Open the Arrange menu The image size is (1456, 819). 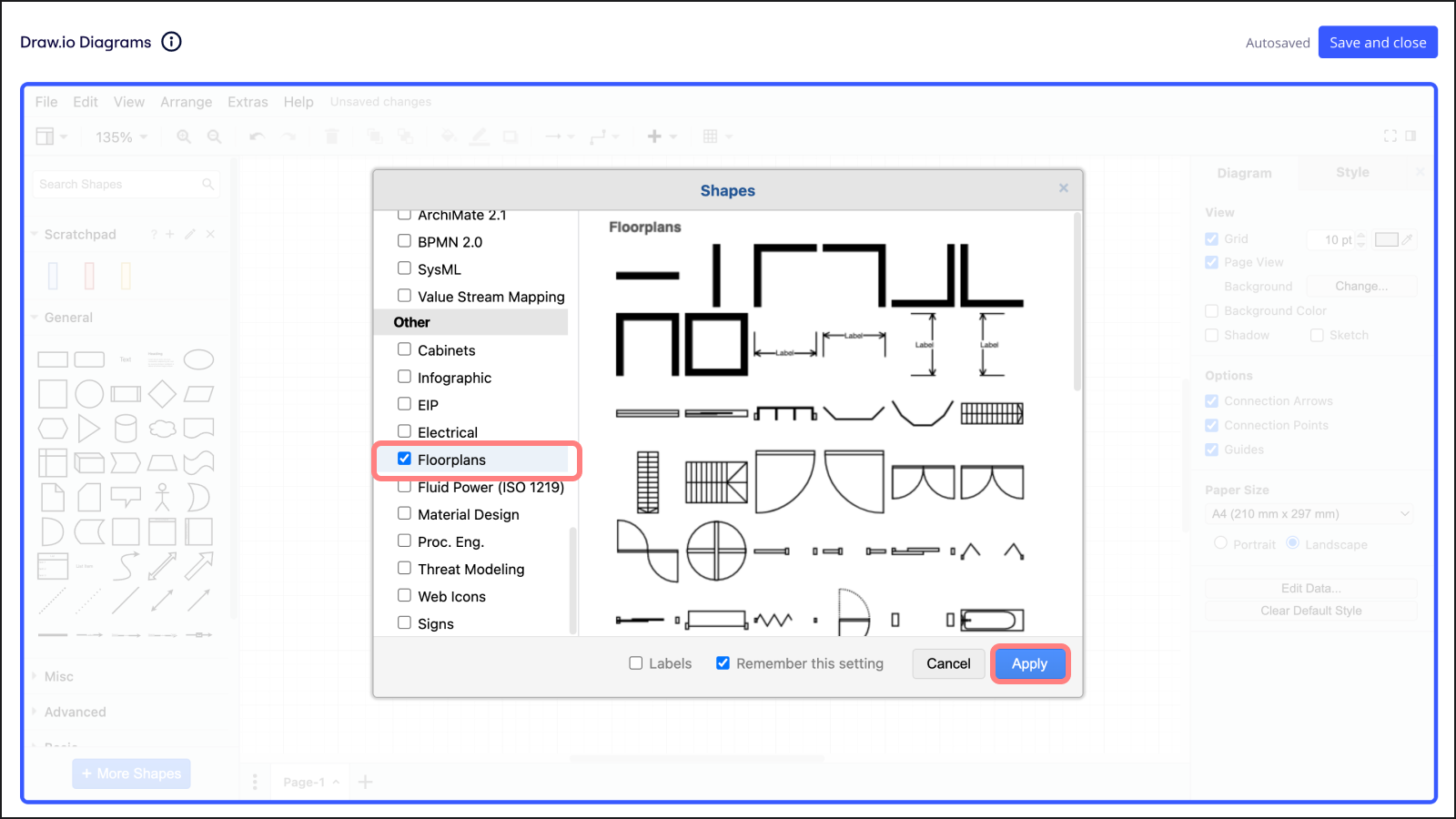186,102
